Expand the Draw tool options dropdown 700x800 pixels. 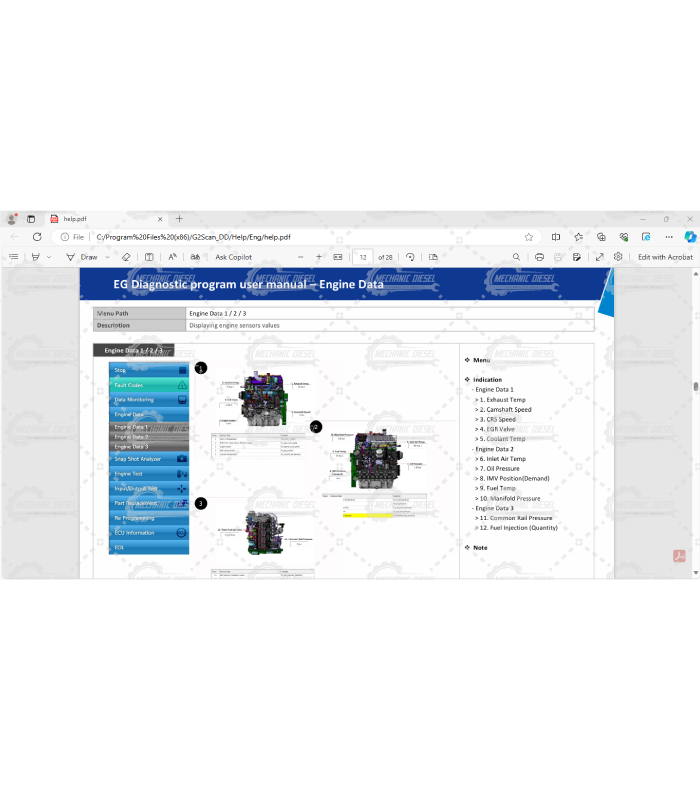pyautogui.click(x=106, y=257)
